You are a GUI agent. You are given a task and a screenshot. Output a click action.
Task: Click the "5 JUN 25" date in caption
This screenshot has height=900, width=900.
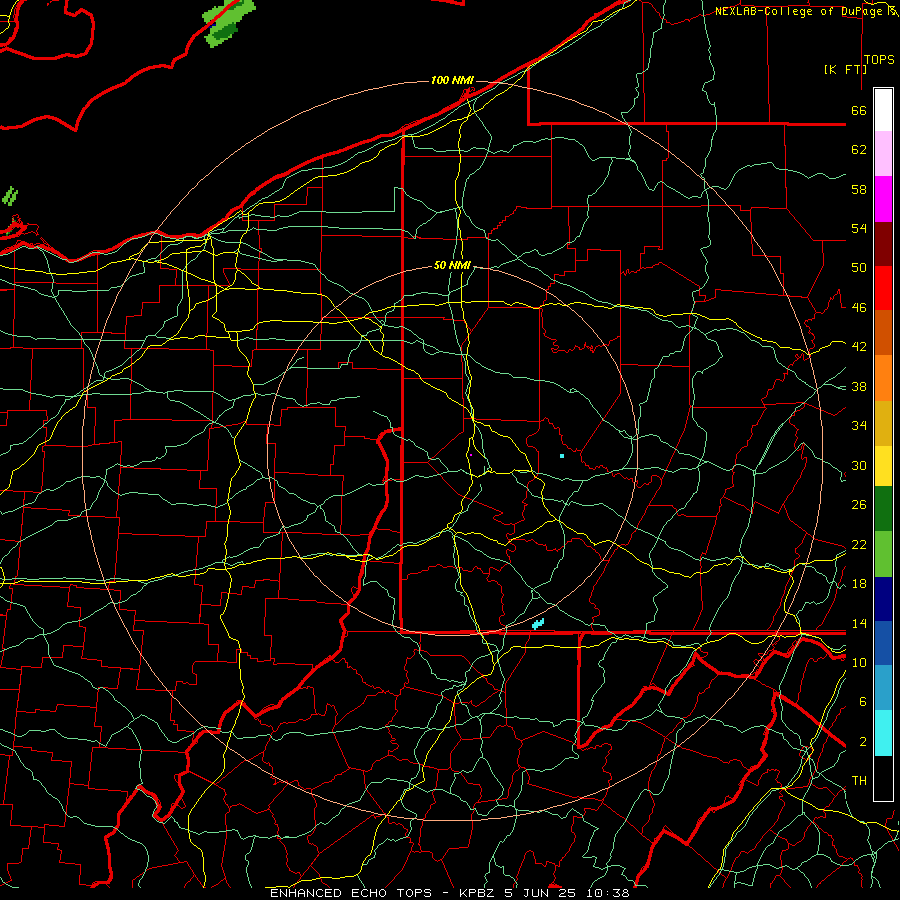click(542, 893)
